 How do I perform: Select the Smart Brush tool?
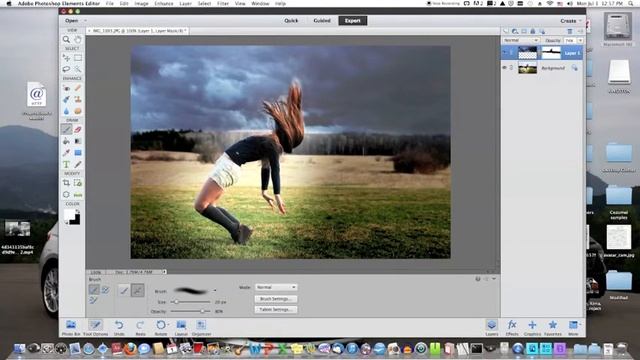[x=66, y=99]
